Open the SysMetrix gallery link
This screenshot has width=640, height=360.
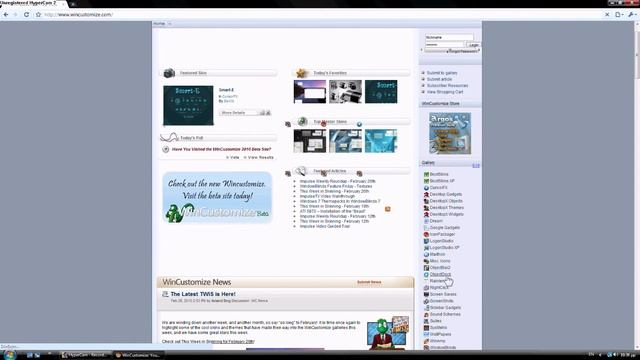click(x=438, y=327)
